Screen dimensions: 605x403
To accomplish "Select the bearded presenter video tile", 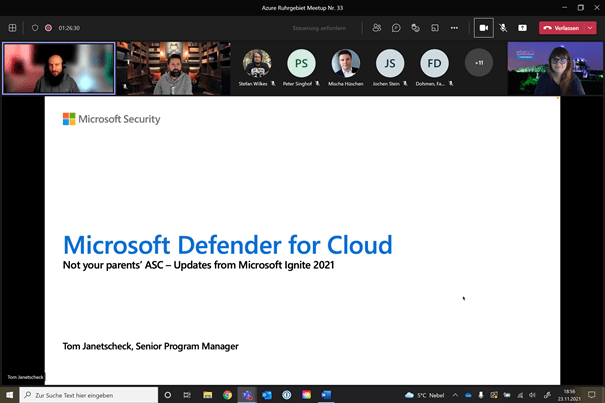I will (59, 68).
